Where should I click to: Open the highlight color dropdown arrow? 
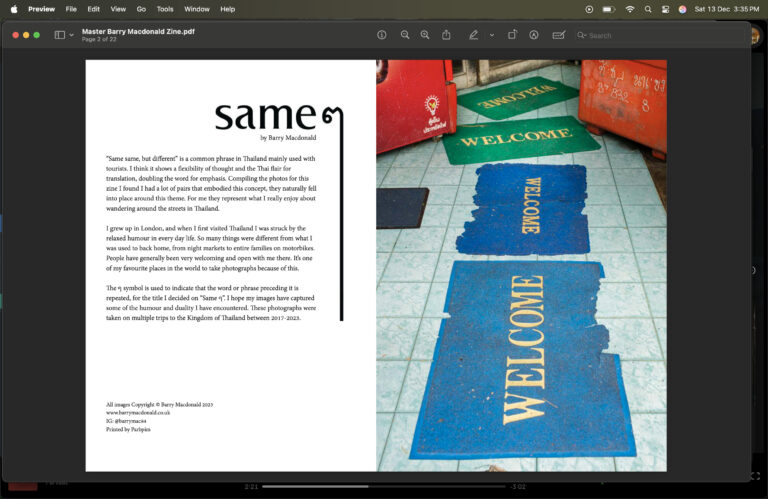pos(491,35)
